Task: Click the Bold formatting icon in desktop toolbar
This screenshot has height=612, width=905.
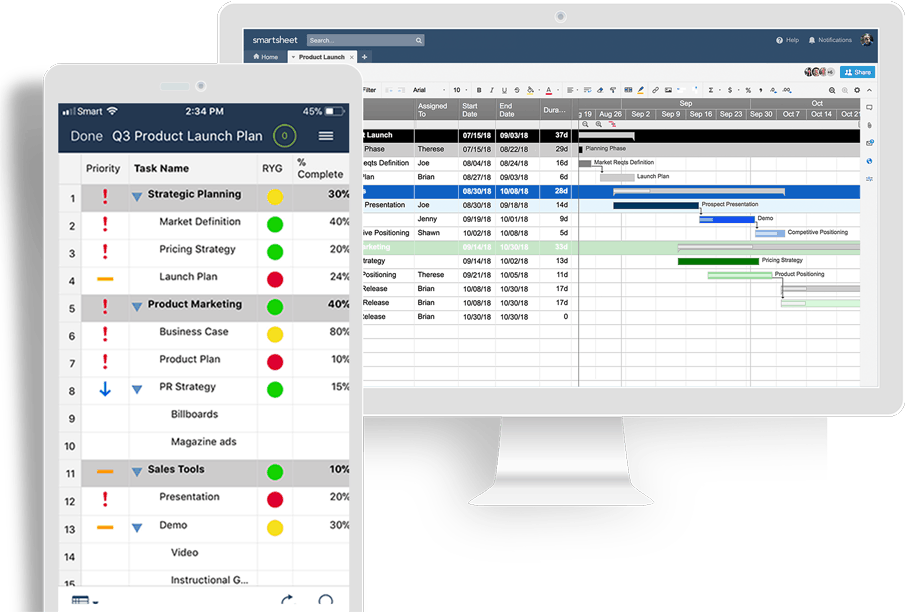Action: coord(479,90)
